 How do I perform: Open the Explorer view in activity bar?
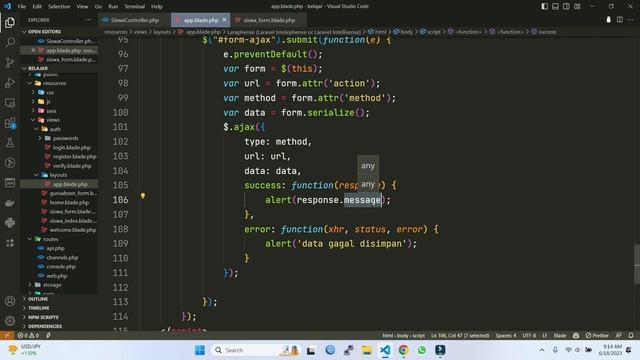point(10,22)
